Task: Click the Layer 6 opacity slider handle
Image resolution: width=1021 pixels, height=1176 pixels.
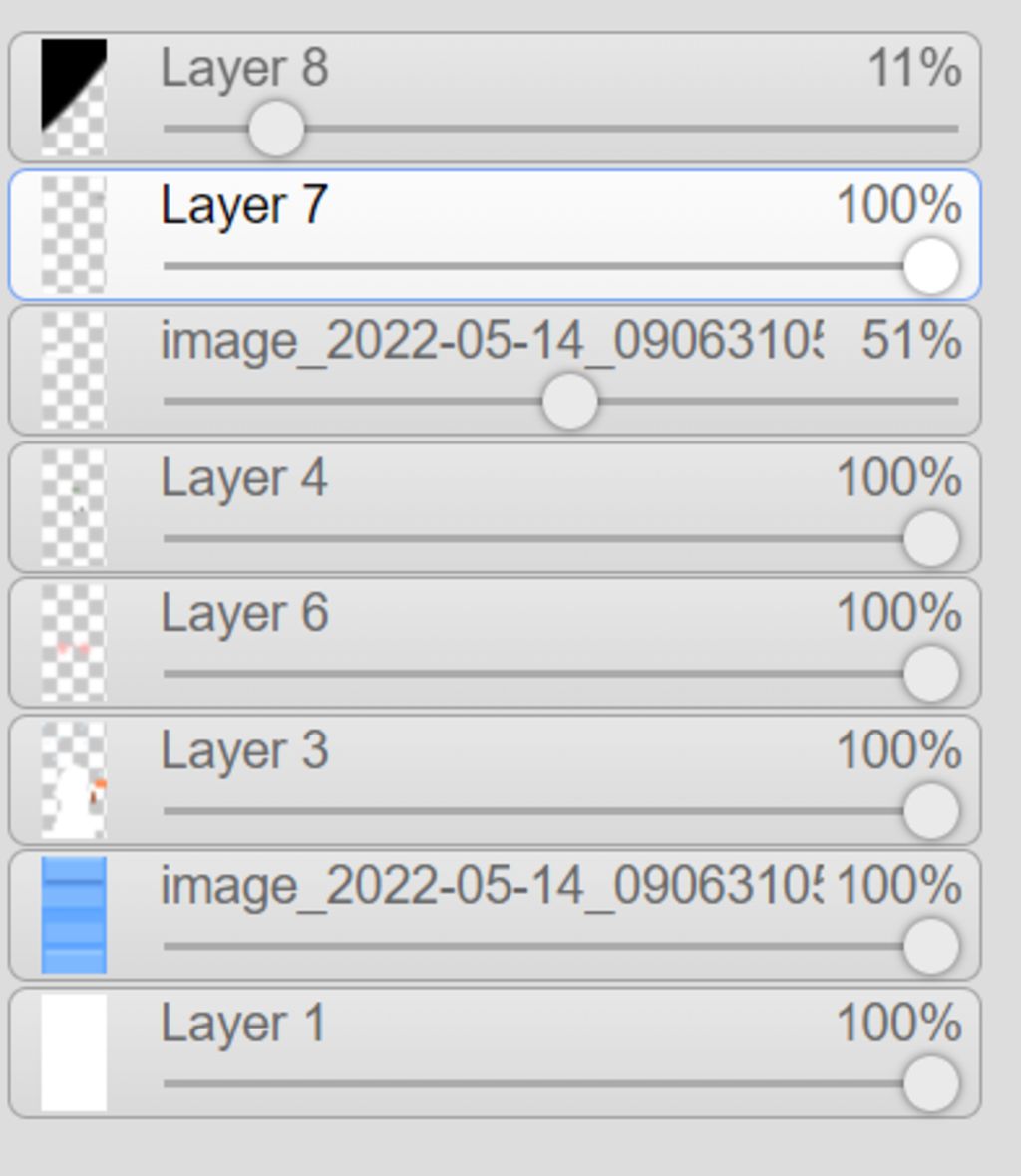Action: (x=931, y=674)
